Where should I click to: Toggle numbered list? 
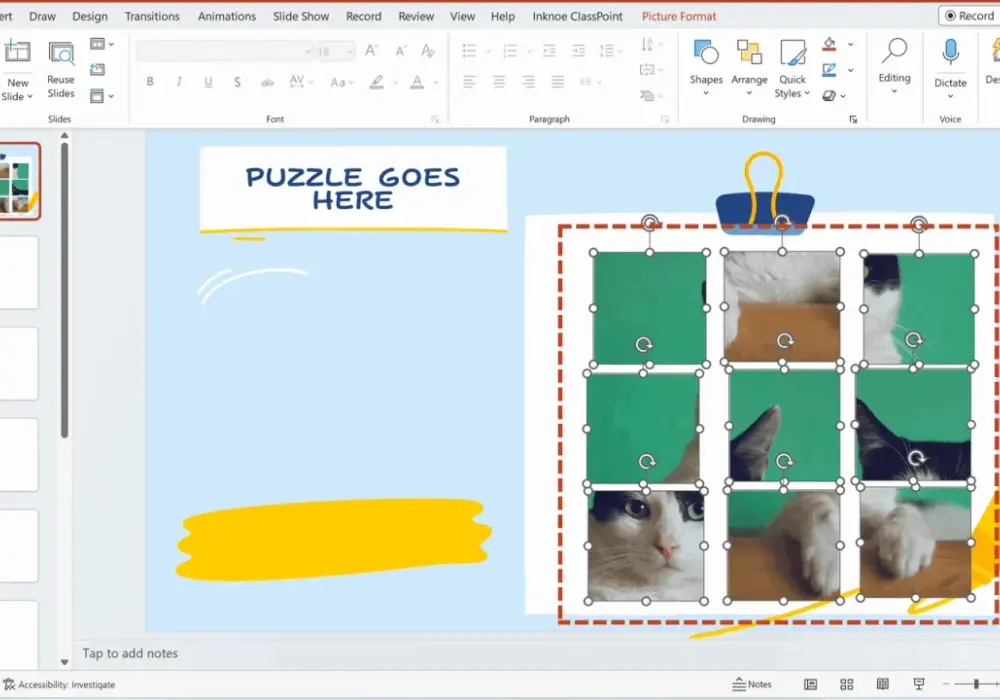(510, 50)
